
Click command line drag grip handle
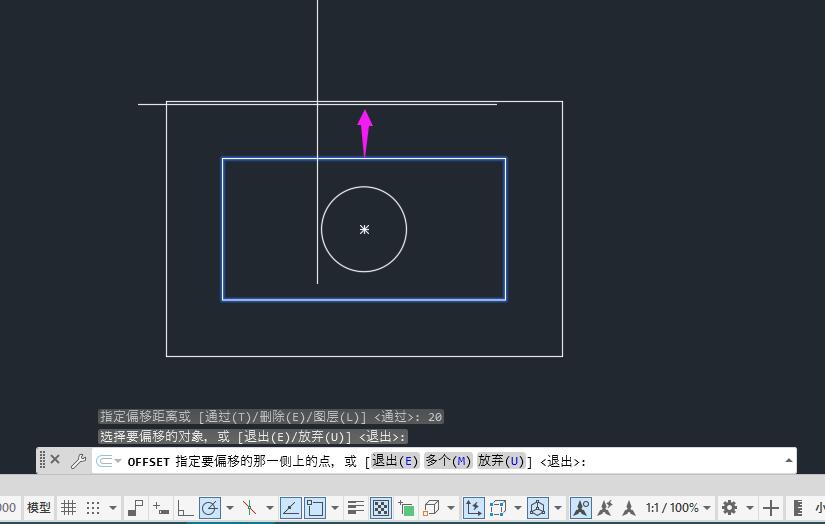pyautogui.click(x=43, y=460)
